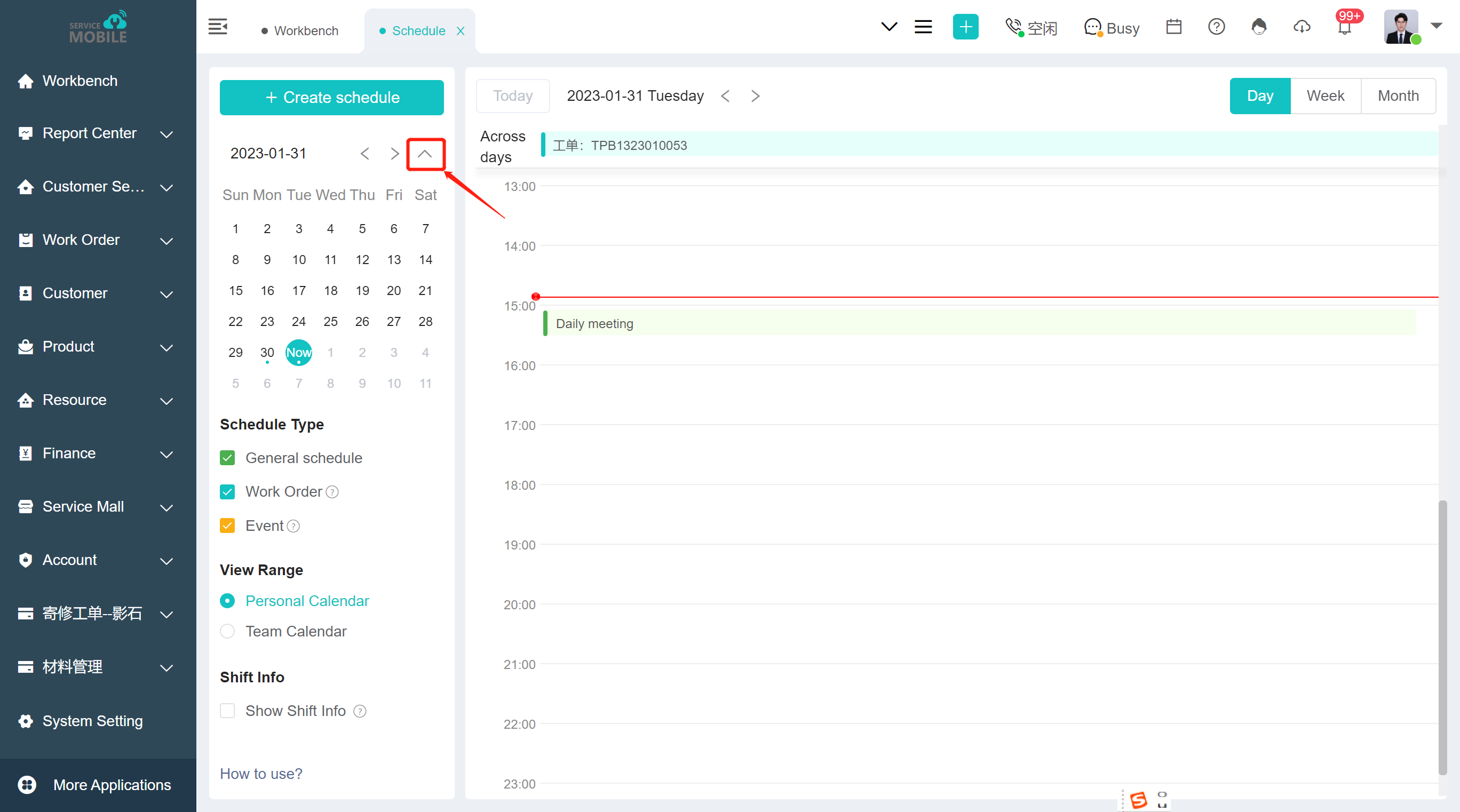Switch to Day view
The width and height of the screenshot is (1460, 812).
pyautogui.click(x=1260, y=95)
